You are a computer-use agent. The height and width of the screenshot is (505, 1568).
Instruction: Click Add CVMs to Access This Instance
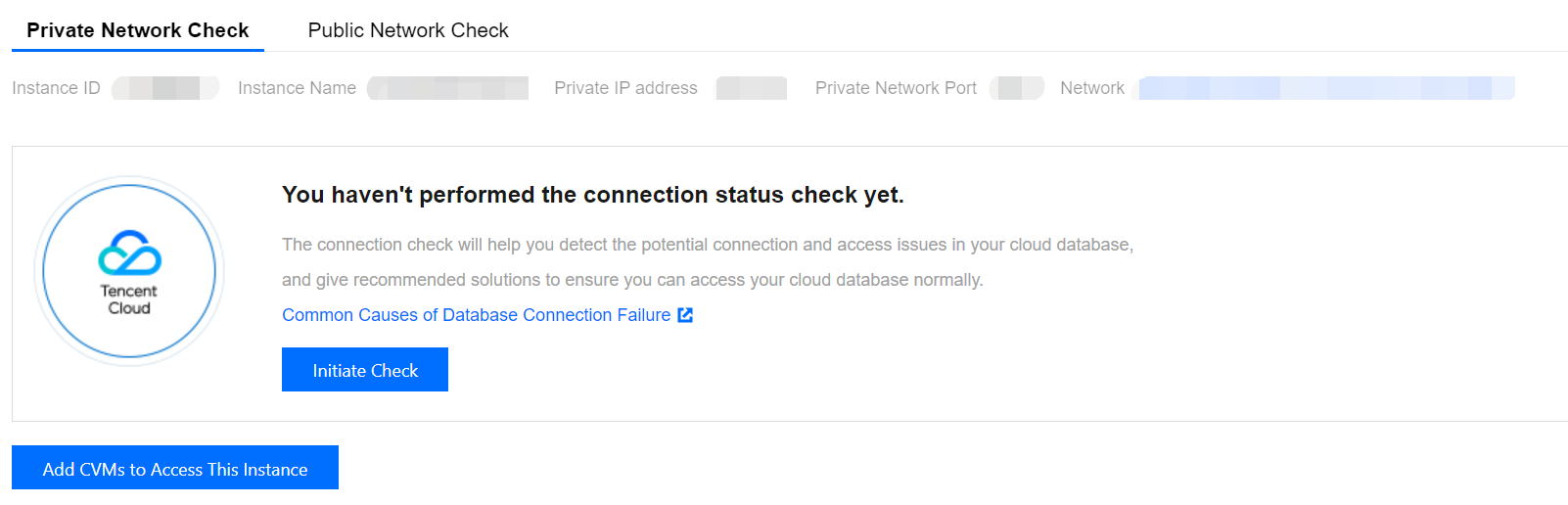click(175, 469)
